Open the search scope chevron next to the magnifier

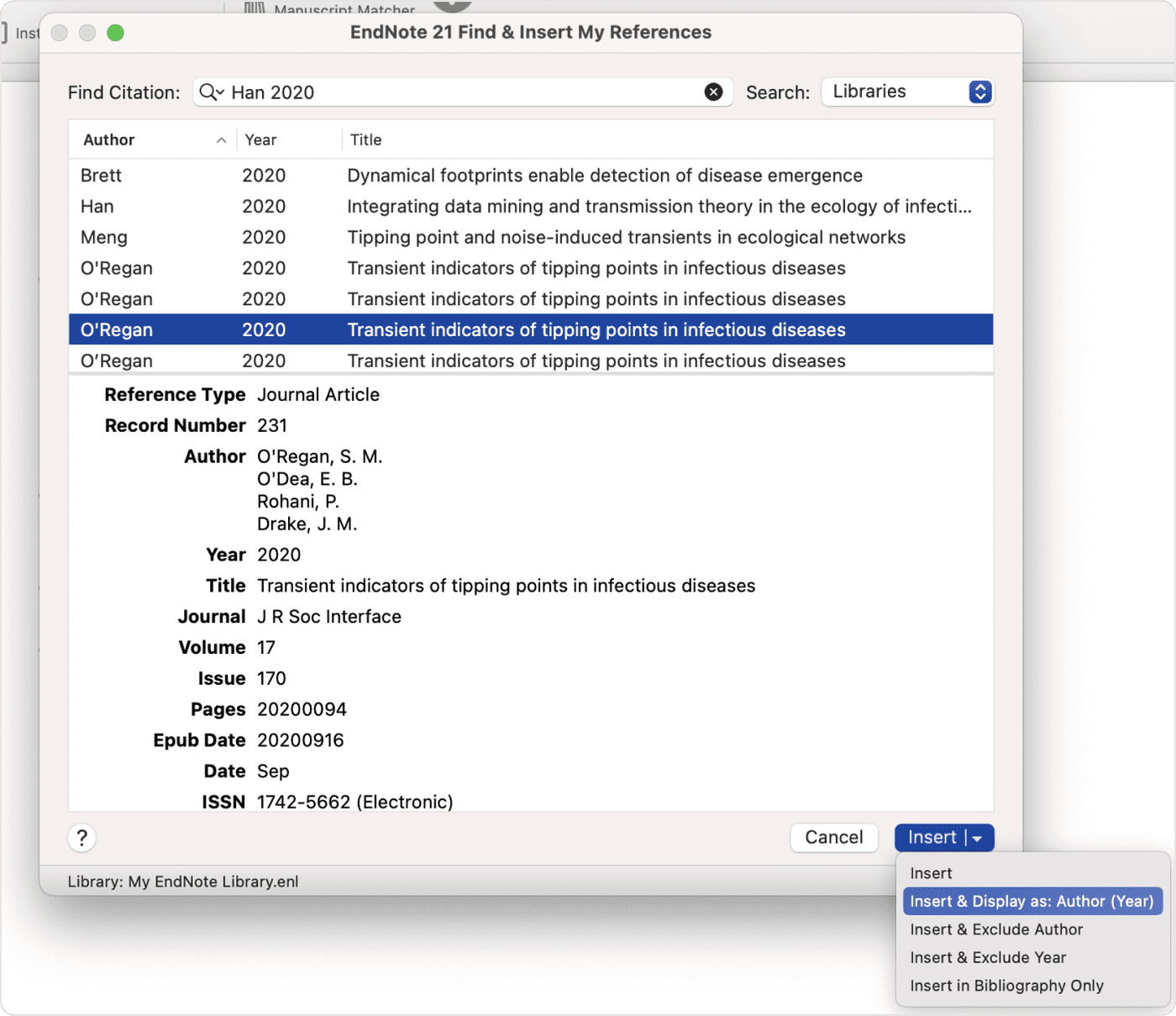coord(220,94)
